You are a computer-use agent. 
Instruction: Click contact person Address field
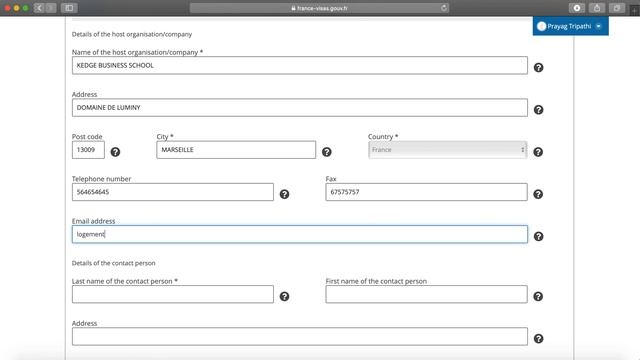pos(300,336)
